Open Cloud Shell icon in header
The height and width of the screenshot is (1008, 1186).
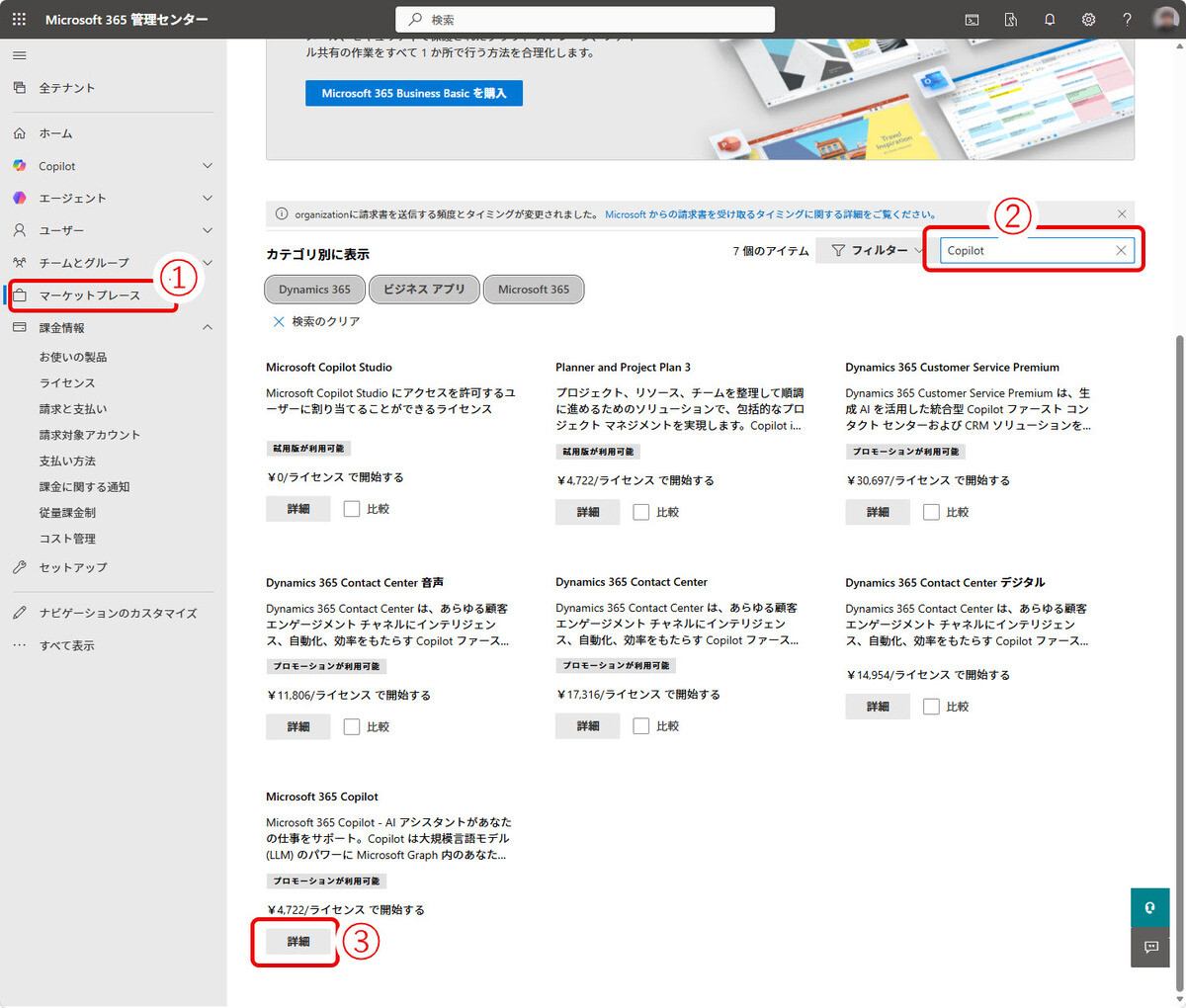point(973,19)
